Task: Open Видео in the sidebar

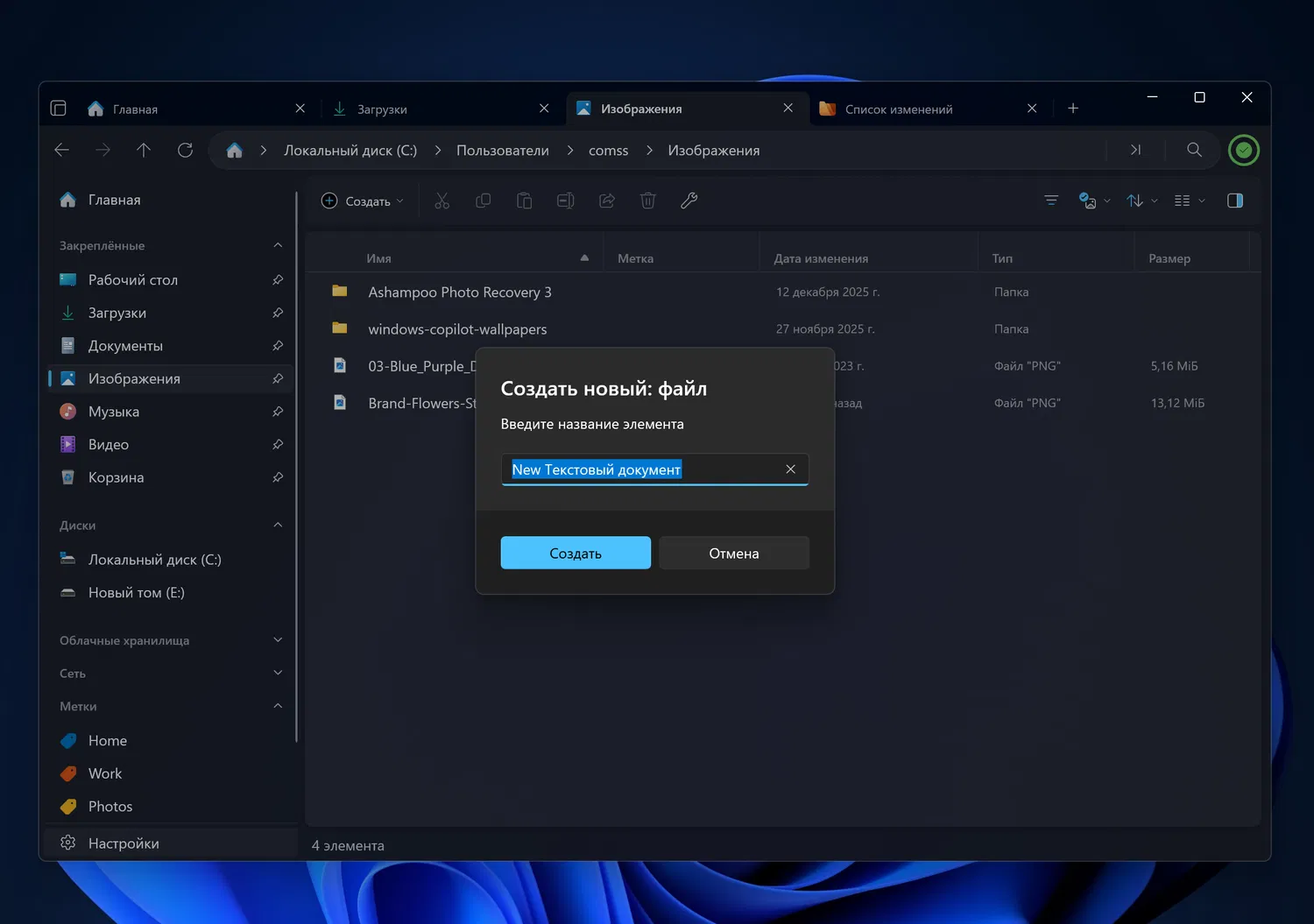Action: click(x=171, y=445)
